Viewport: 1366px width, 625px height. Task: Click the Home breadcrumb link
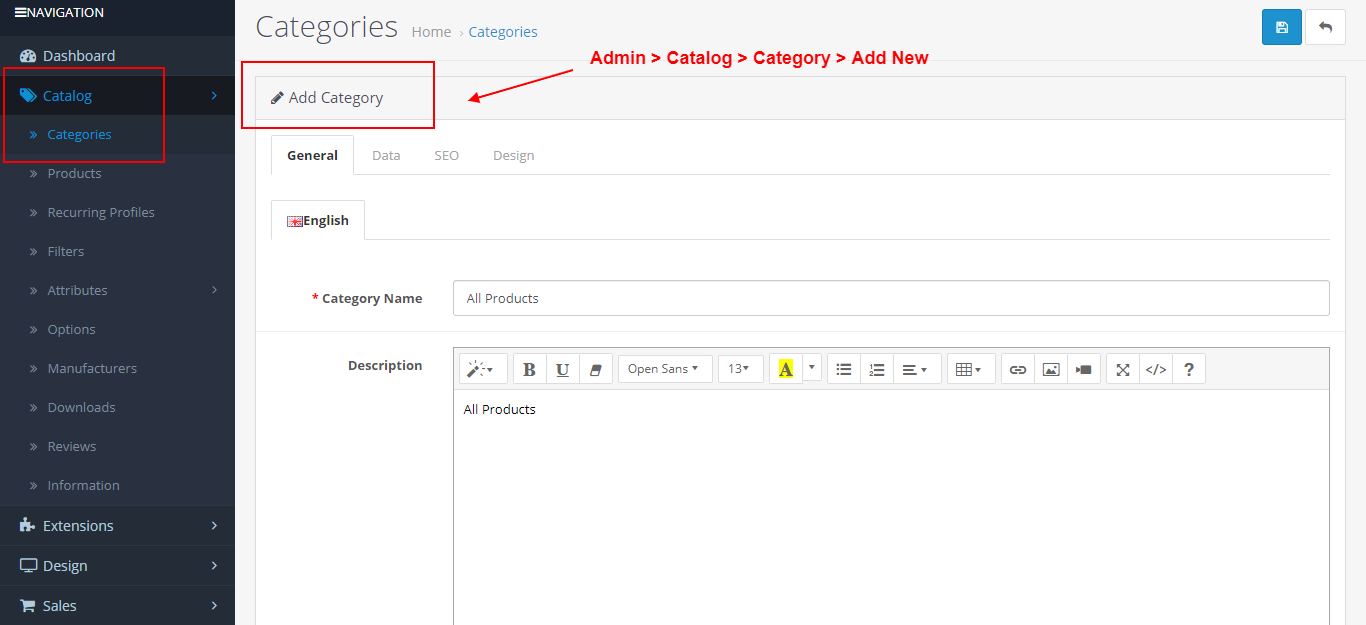431,32
